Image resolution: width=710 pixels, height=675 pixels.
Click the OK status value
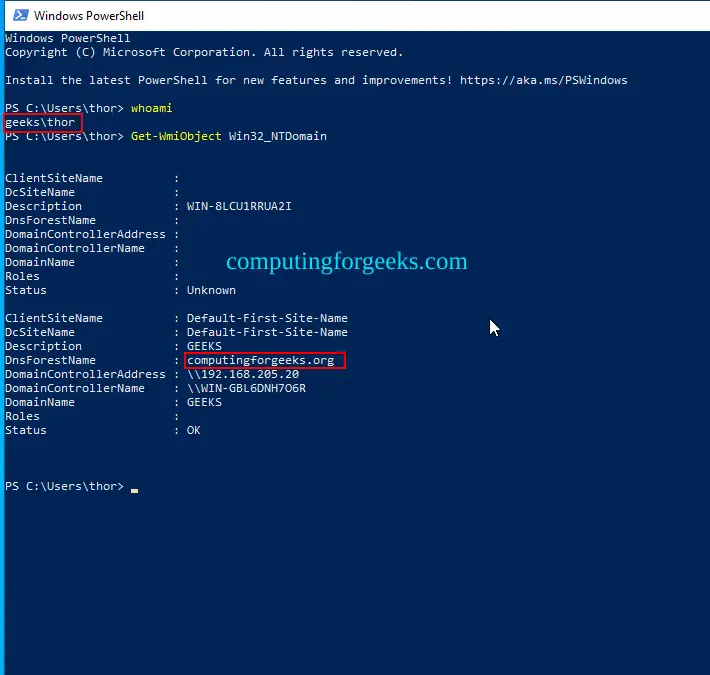point(193,430)
